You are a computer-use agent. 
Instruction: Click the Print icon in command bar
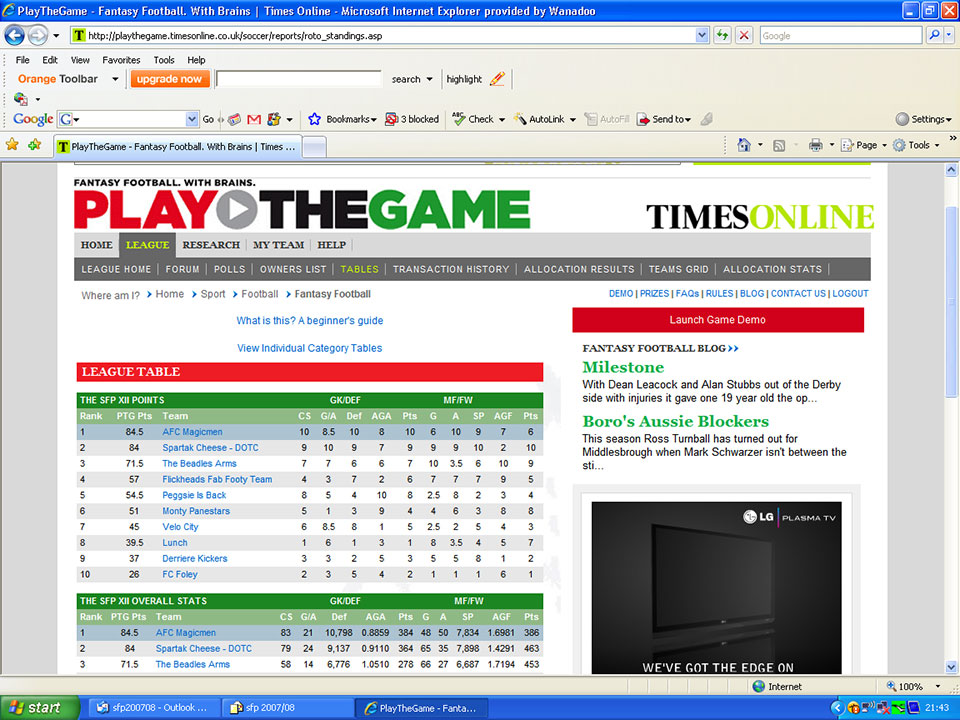[815, 145]
